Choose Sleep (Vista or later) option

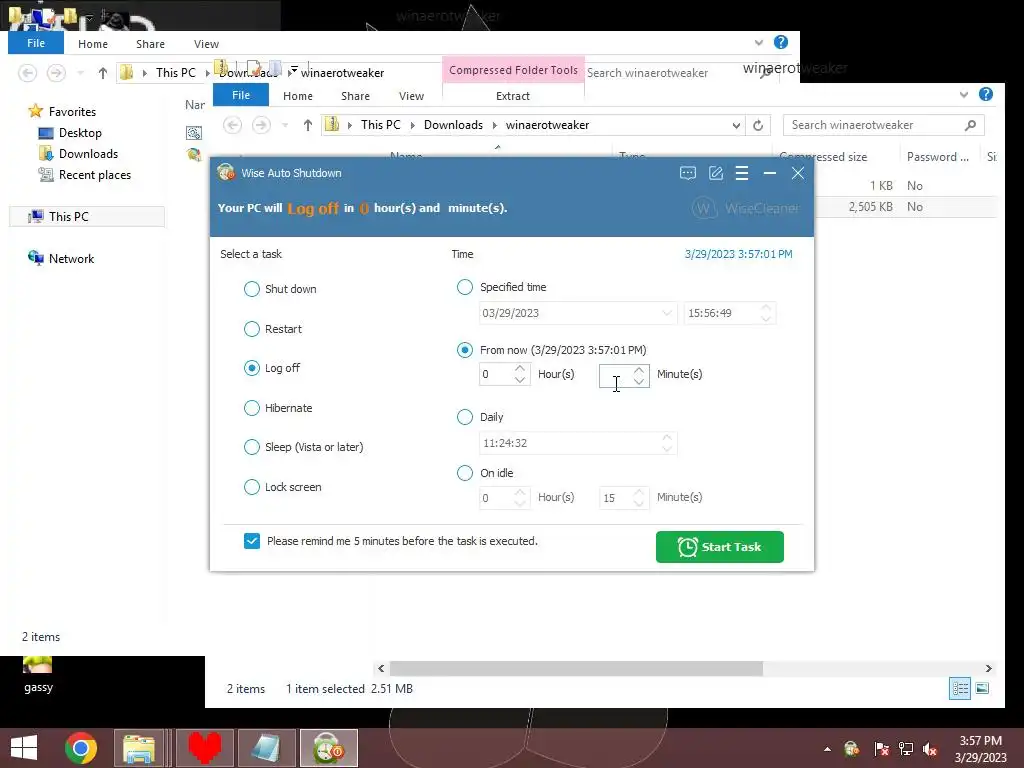point(251,447)
